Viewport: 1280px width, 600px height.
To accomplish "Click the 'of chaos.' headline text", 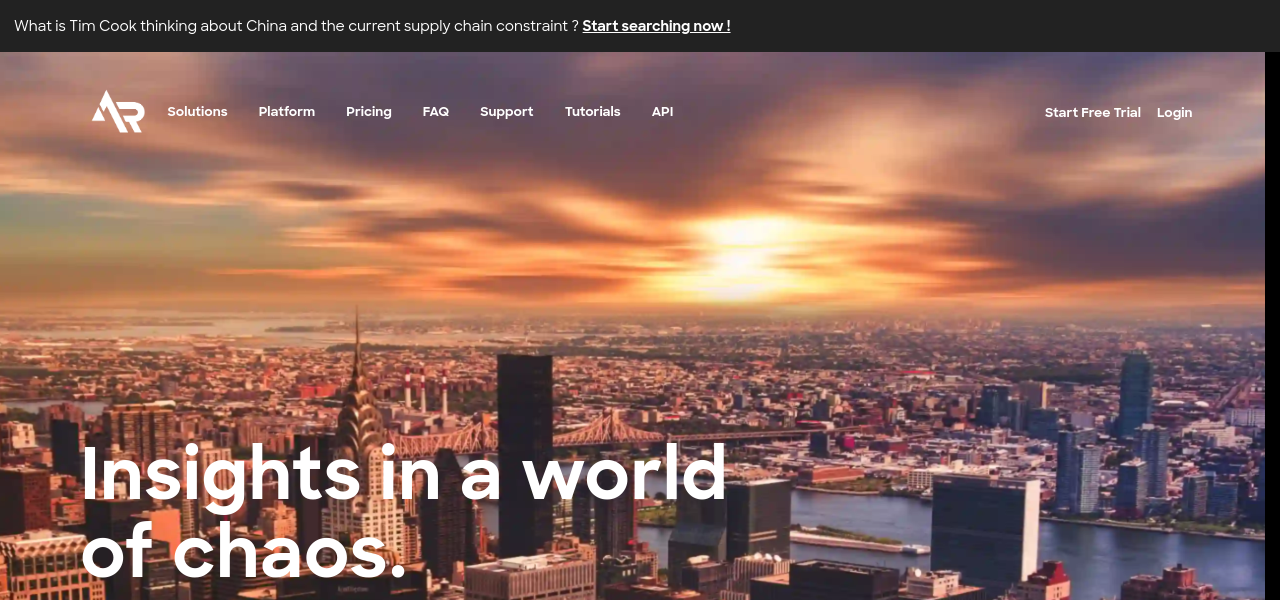I will pos(244,553).
